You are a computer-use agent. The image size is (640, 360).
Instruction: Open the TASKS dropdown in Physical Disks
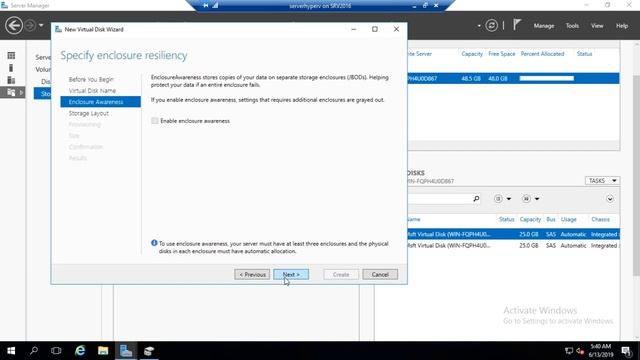coord(602,180)
